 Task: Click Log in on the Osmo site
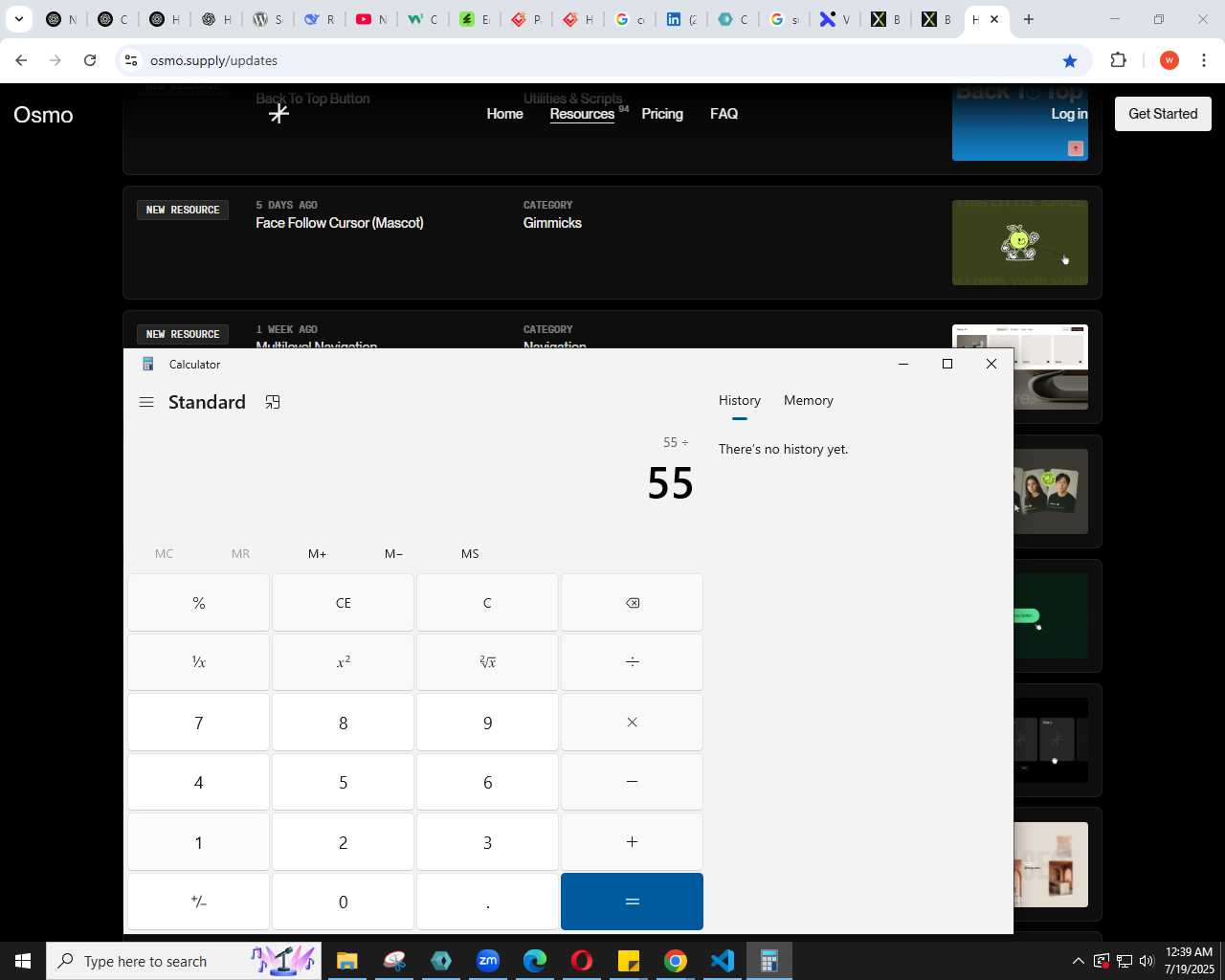[1069, 114]
